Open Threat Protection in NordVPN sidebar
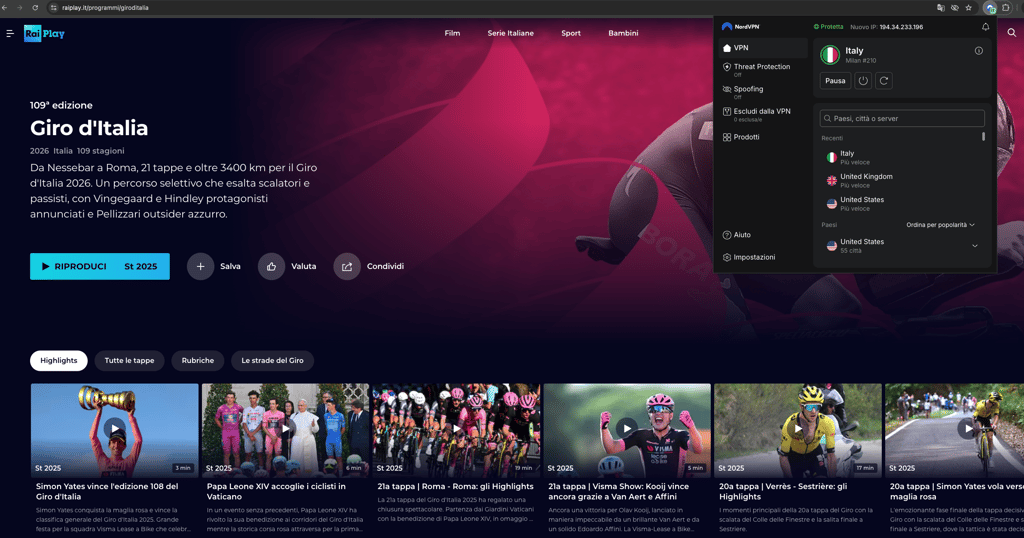Image resolution: width=1024 pixels, height=538 pixels. [x=763, y=69]
